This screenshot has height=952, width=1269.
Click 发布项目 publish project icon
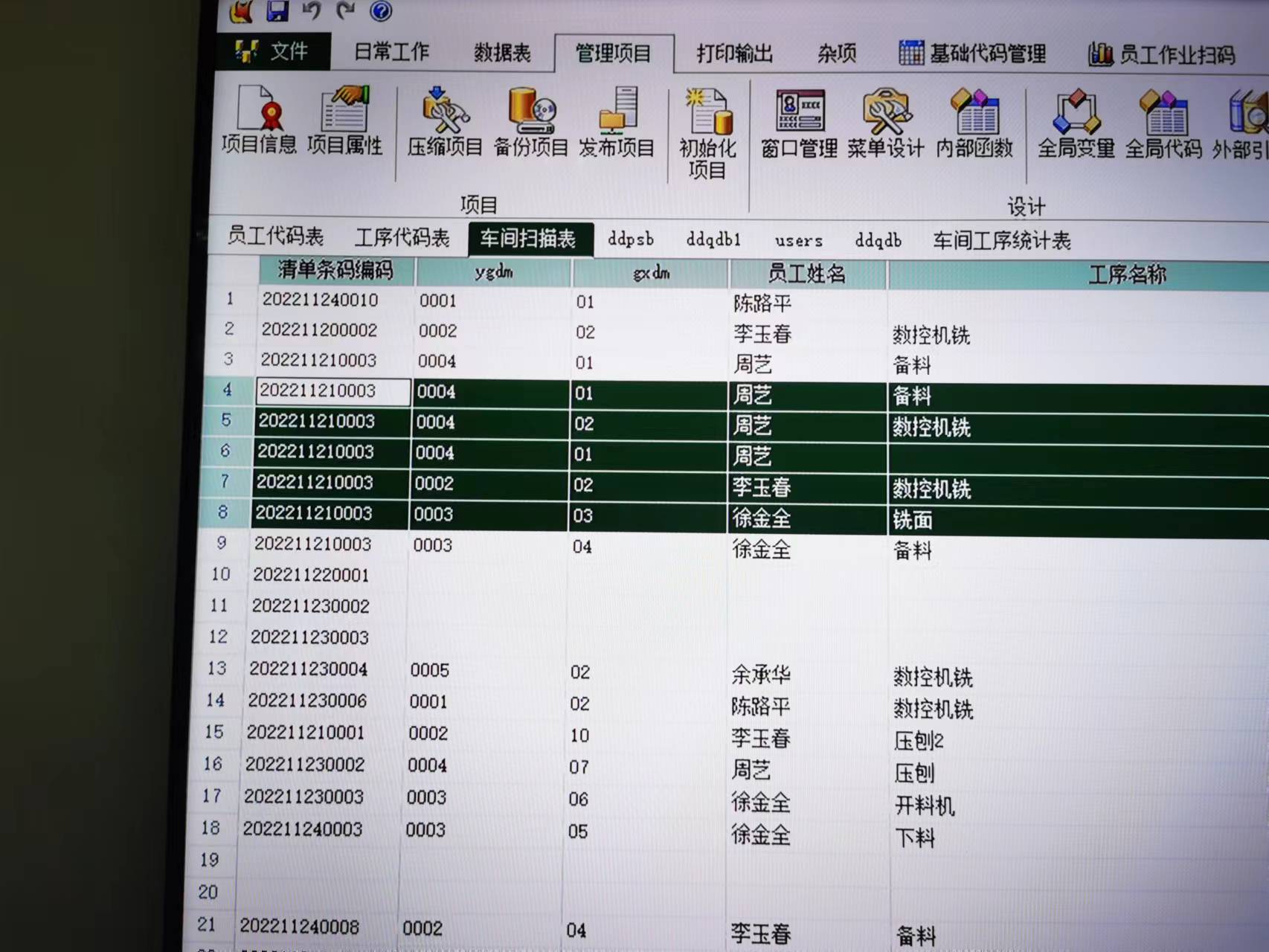[x=617, y=123]
